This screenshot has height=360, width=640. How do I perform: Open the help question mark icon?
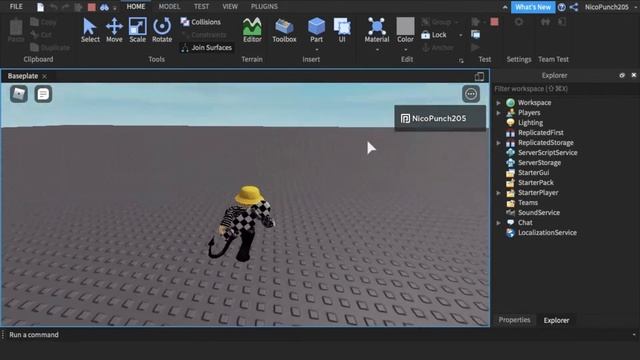point(562,7)
